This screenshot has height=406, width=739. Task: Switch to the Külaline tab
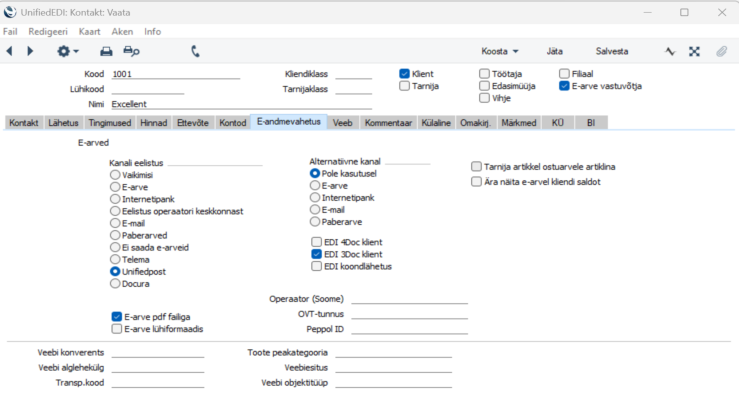tap(436, 123)
